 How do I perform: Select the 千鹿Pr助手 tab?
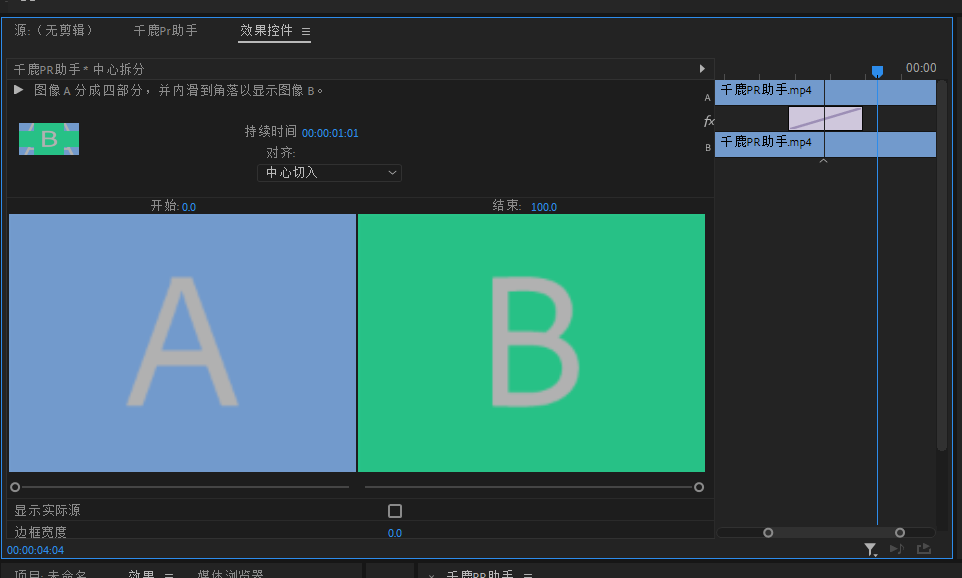pyautogui.click(x=164, y=31)
